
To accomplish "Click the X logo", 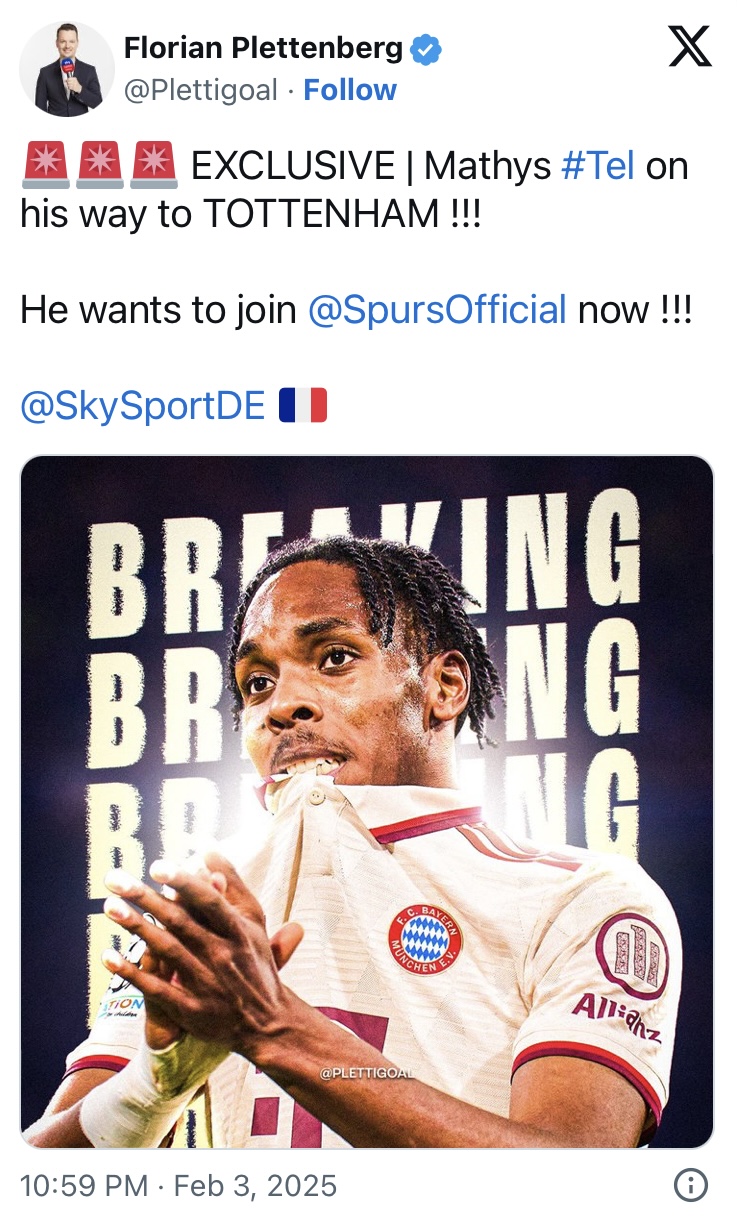I will (690, 47).
